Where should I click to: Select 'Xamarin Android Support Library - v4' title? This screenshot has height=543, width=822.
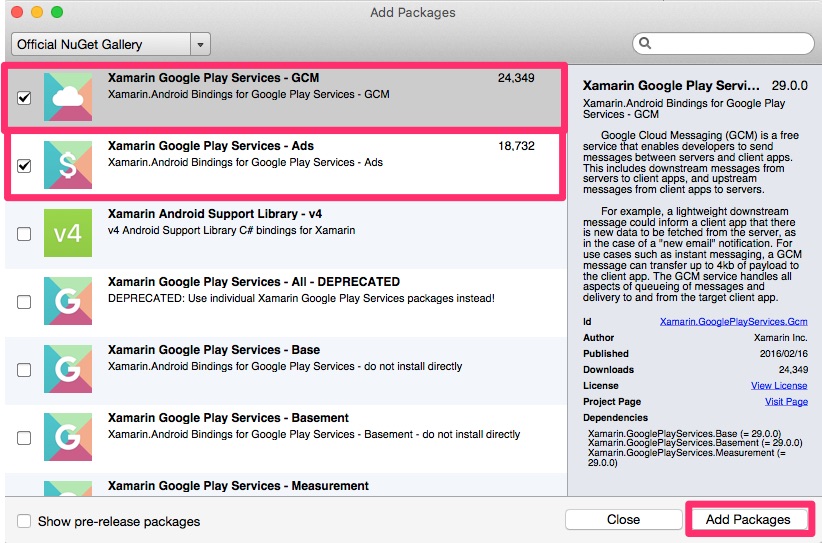[x=215, y=214]
